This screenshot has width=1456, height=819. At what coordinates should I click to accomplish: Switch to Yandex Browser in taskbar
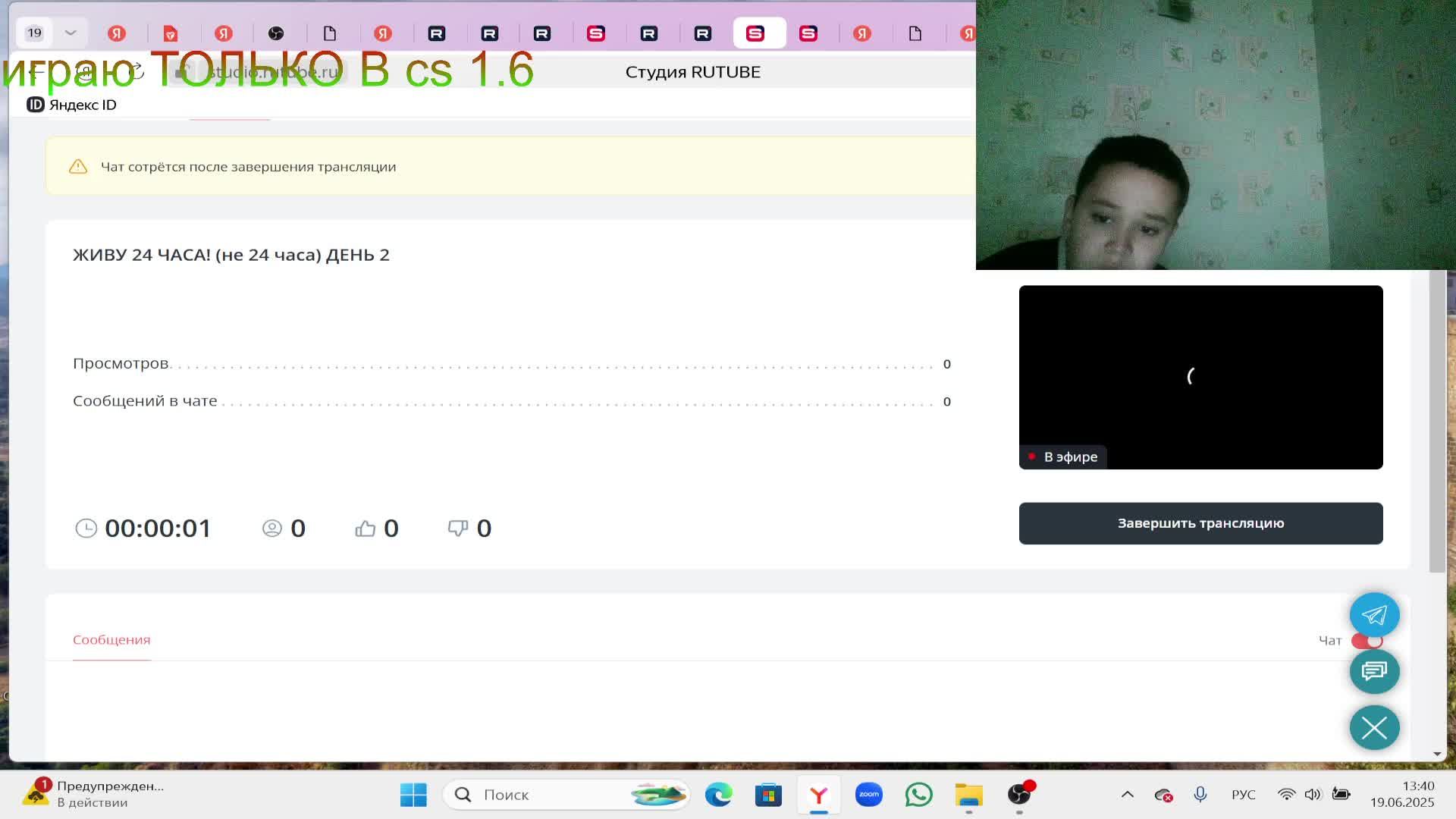click(x=819, y=795)
